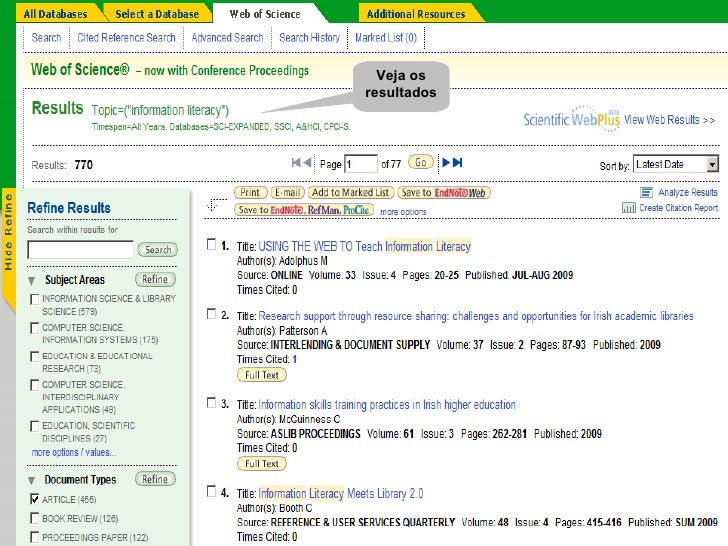
Task: Click the Scientific WebPlus logo
Action: 572,119
